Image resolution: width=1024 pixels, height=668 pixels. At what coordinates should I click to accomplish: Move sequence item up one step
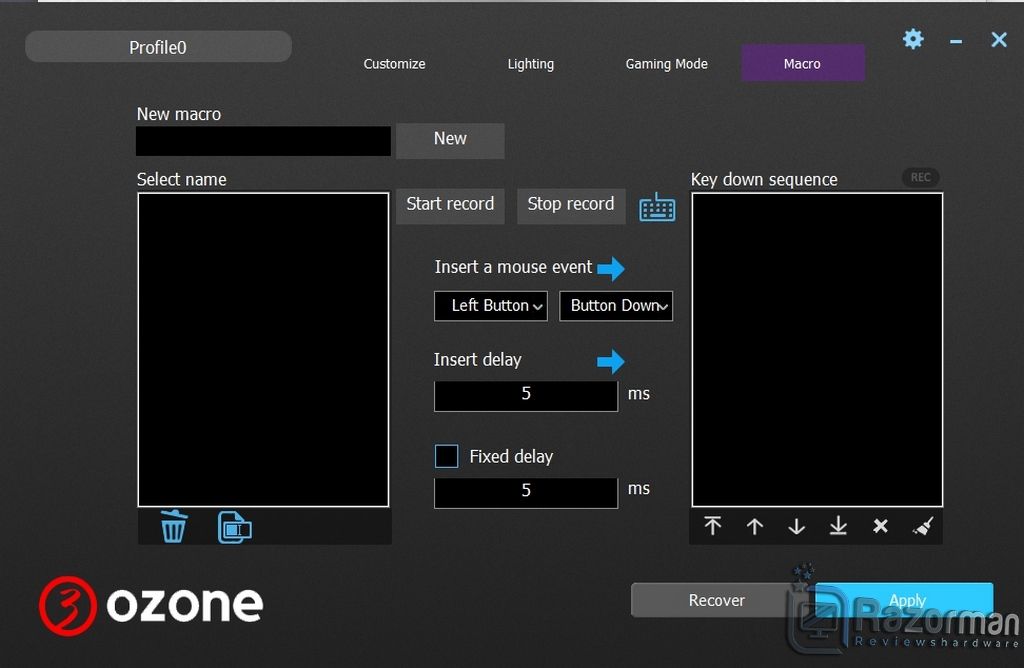point(754,526)
